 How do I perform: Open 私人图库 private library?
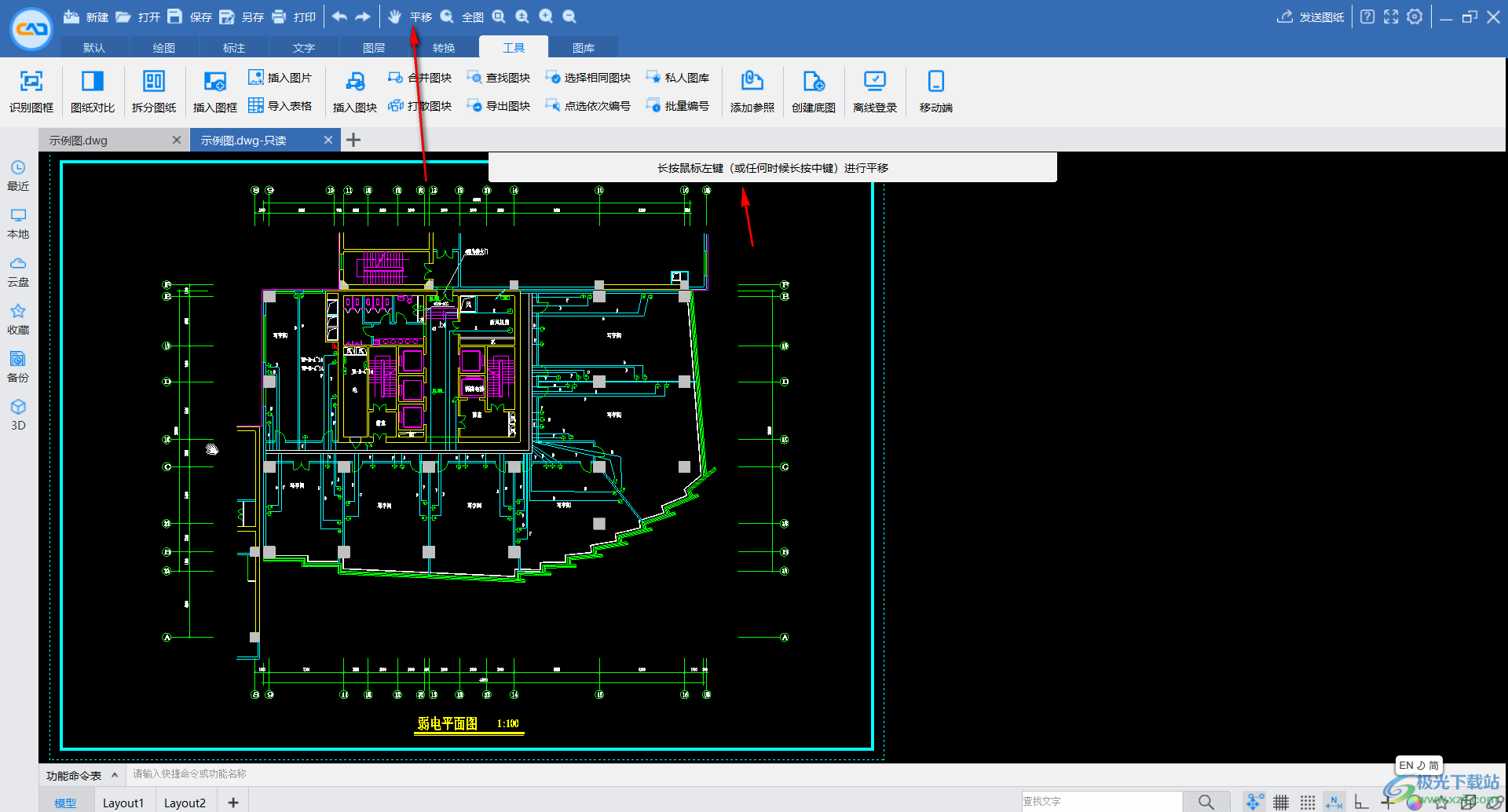[x=678, y=77]
